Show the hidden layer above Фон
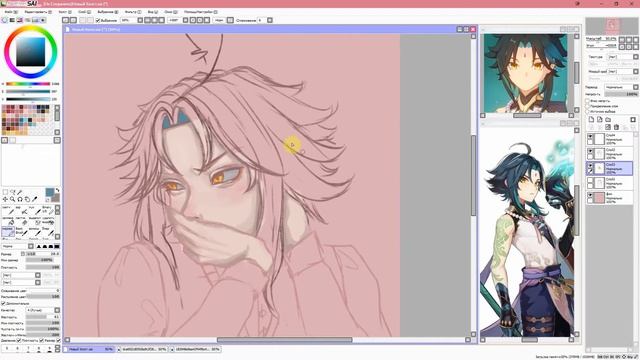 [x=590, y=181]
